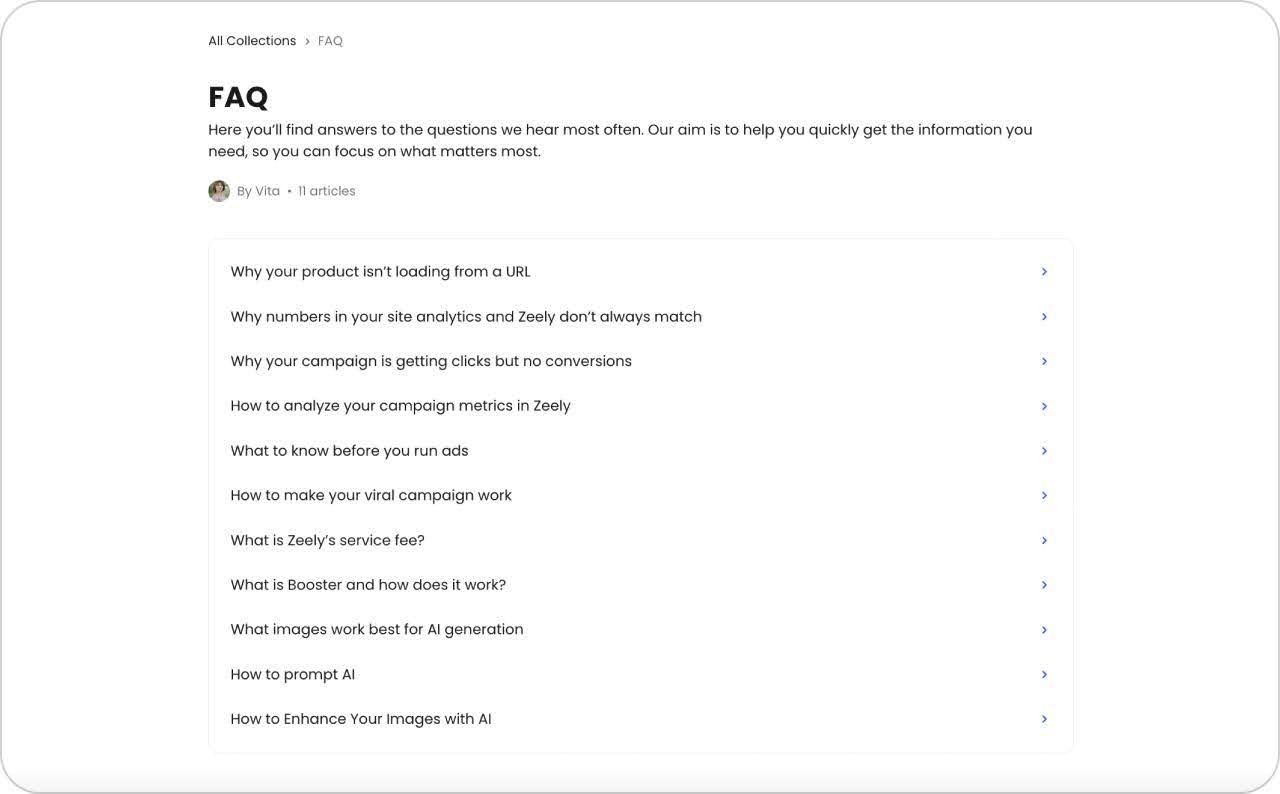Viewport: 1280px width, 794px height.
Task: Click chevron for 'What to know before you run ads'
Action: pyautogui.click(x=1044, y=451)
